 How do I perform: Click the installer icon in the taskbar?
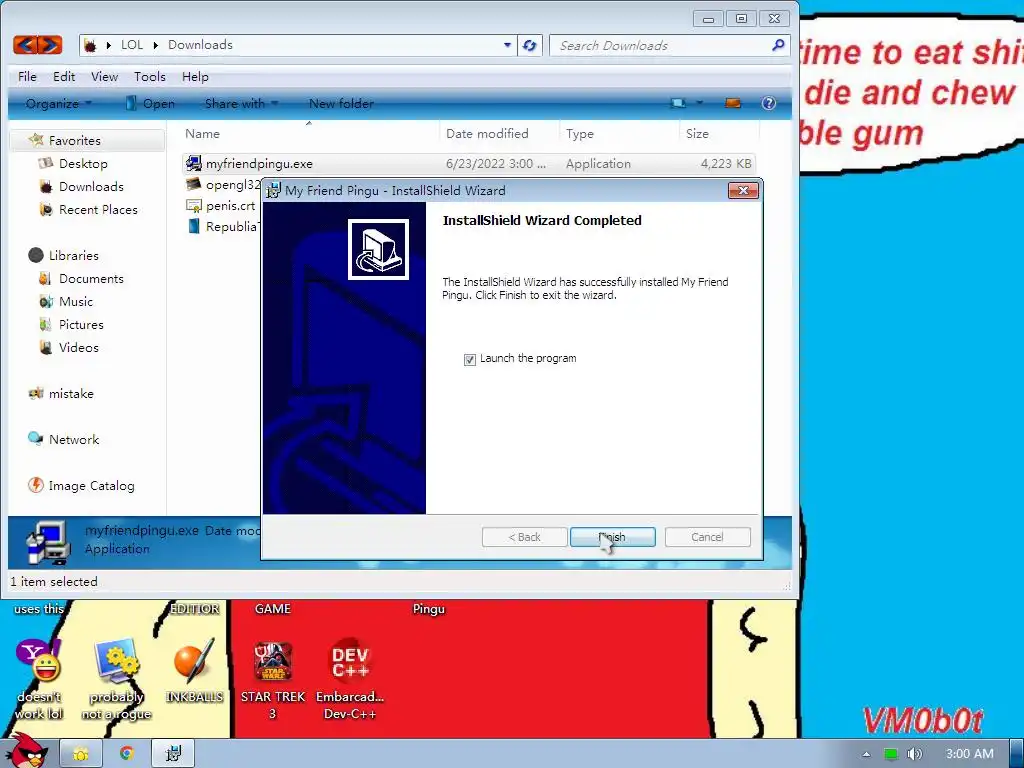pyautogui.click(x=173, y=754)
